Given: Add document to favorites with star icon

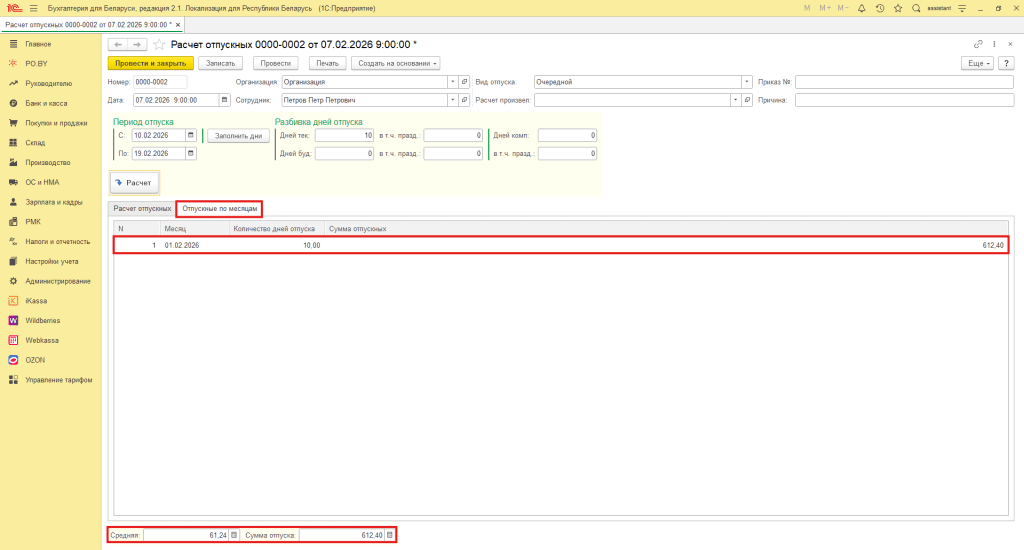Looking at the screenshot, I should (159, 45).
